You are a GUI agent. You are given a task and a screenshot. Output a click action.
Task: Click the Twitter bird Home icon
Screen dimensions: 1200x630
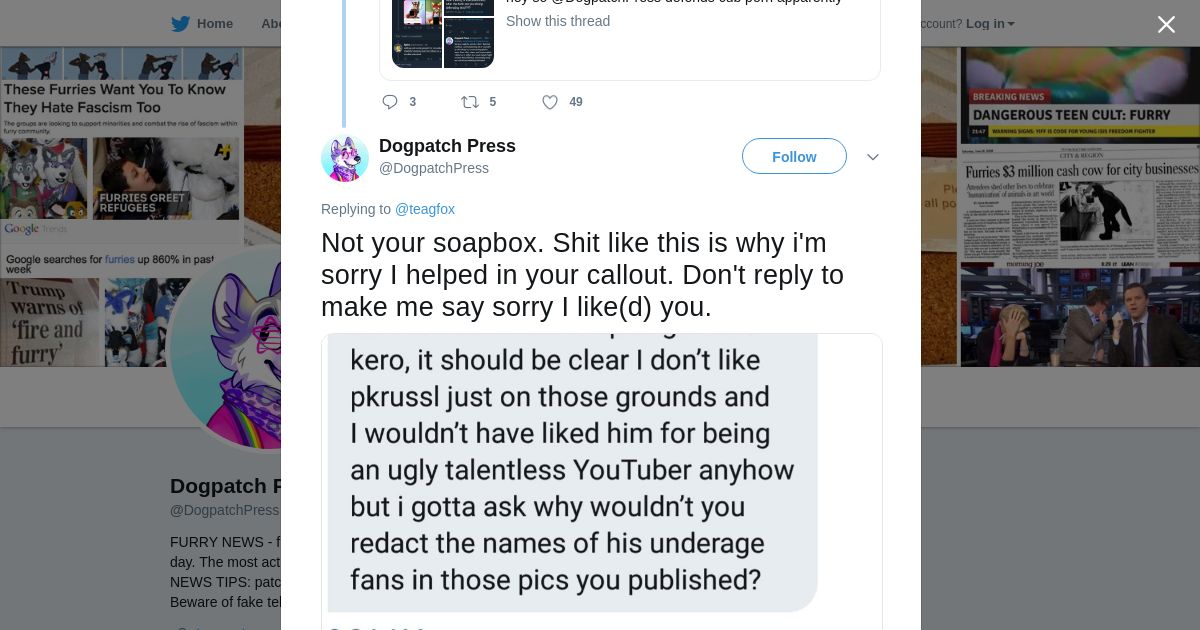(x=180, y=24)
